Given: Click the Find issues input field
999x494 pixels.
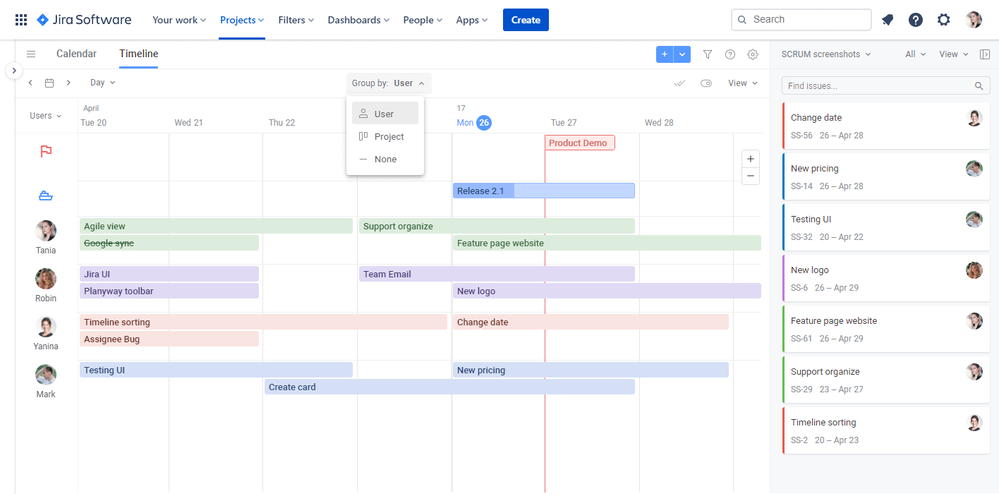Looking at the screenshot, I should coord(886,86).
